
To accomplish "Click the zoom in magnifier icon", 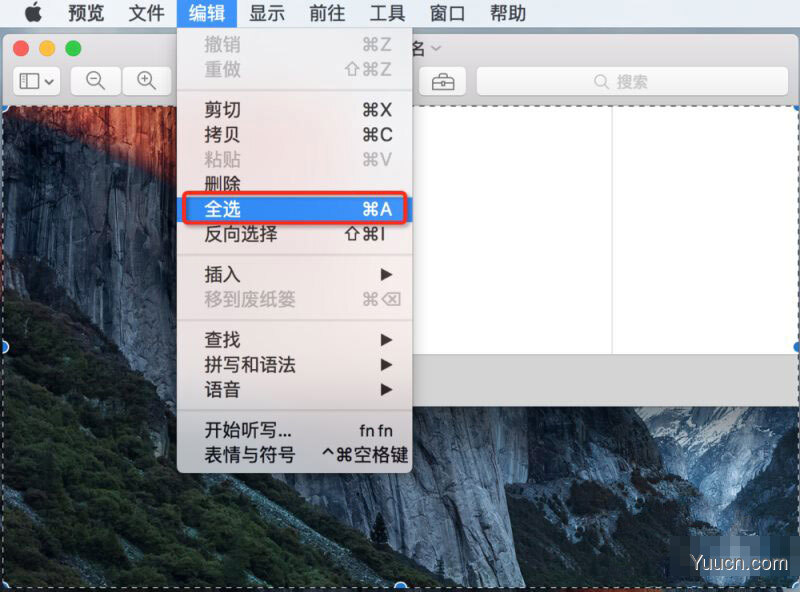I will pyautogui.click(x=146, y=81).
